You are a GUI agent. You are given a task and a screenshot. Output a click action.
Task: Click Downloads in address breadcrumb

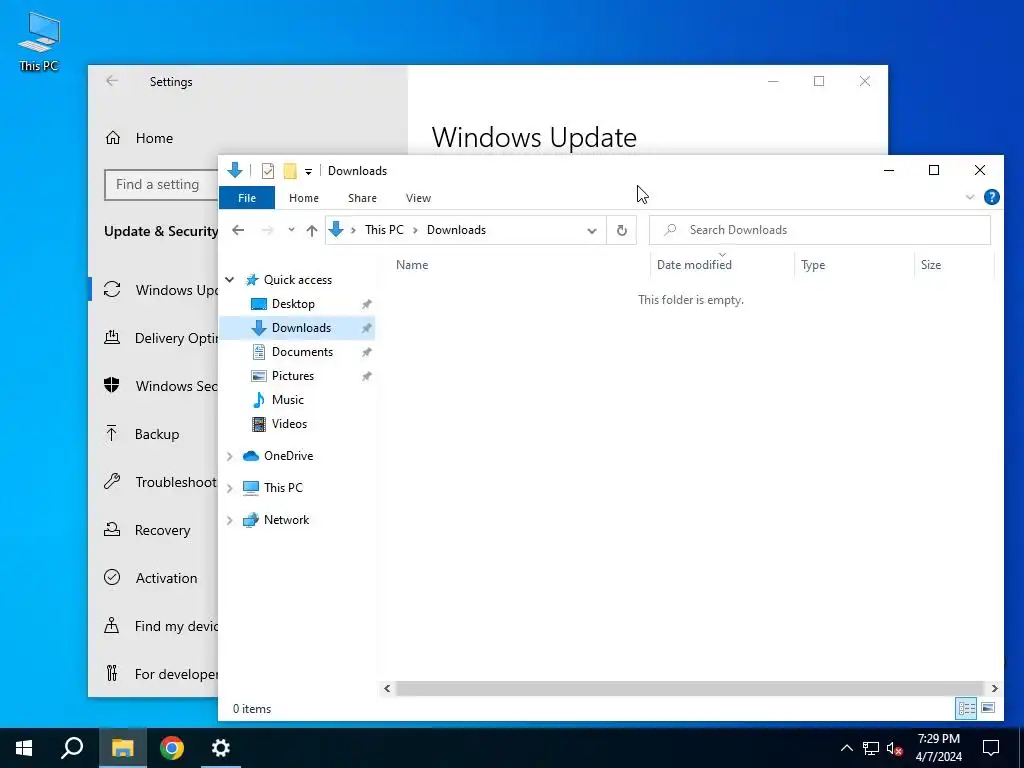coord(456,230)
